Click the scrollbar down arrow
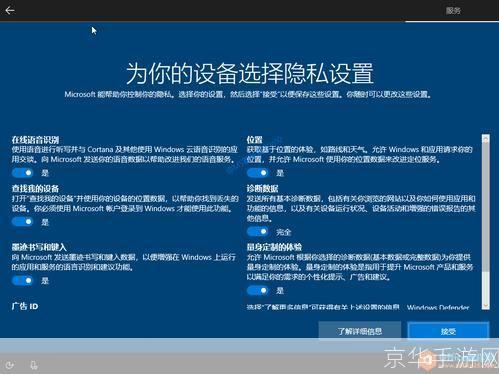This screenshot has width=499, height=374. pyautogui.click(x=486, y=305)
